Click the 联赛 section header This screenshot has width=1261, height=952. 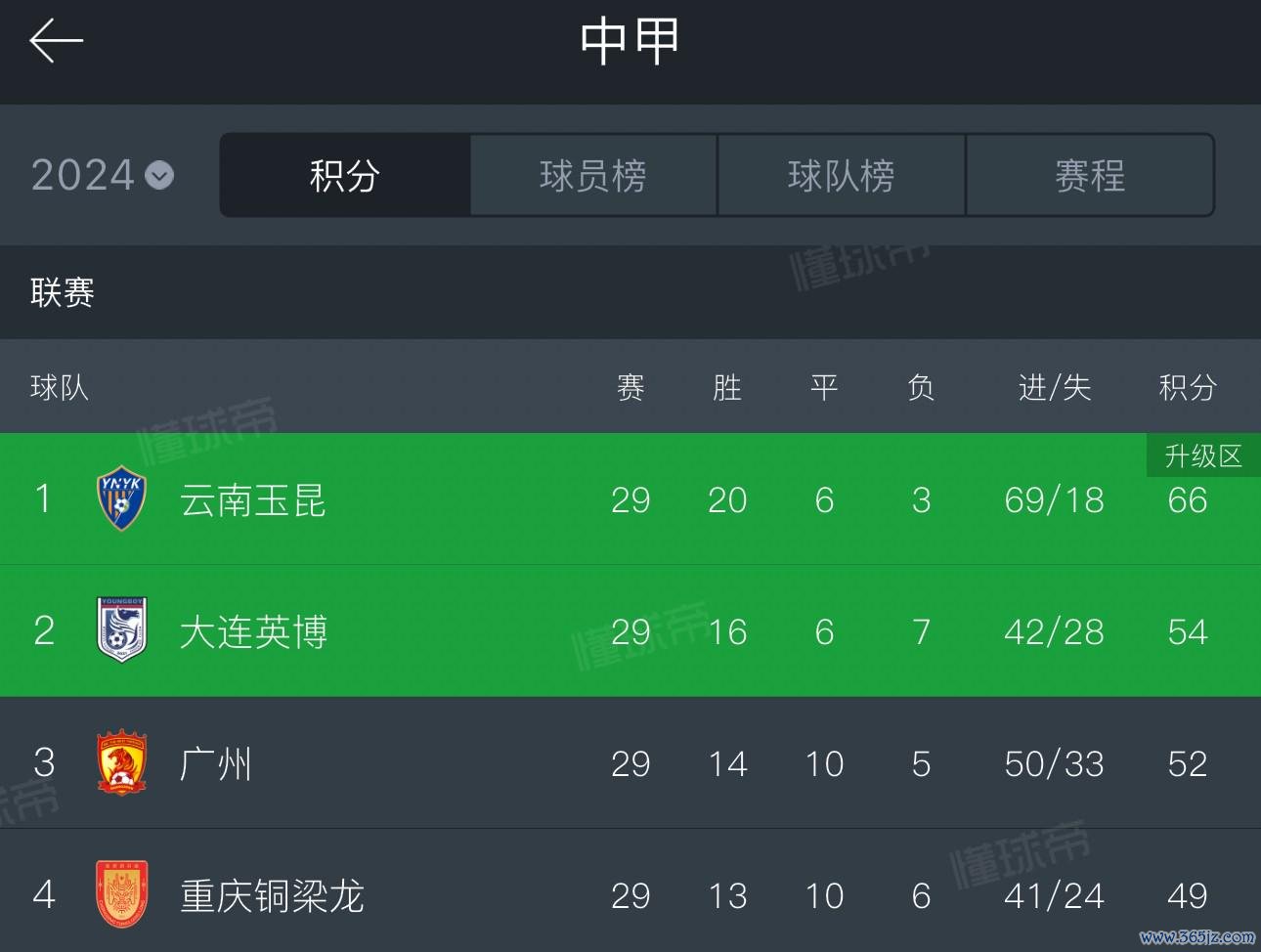(x=62, y=292)
